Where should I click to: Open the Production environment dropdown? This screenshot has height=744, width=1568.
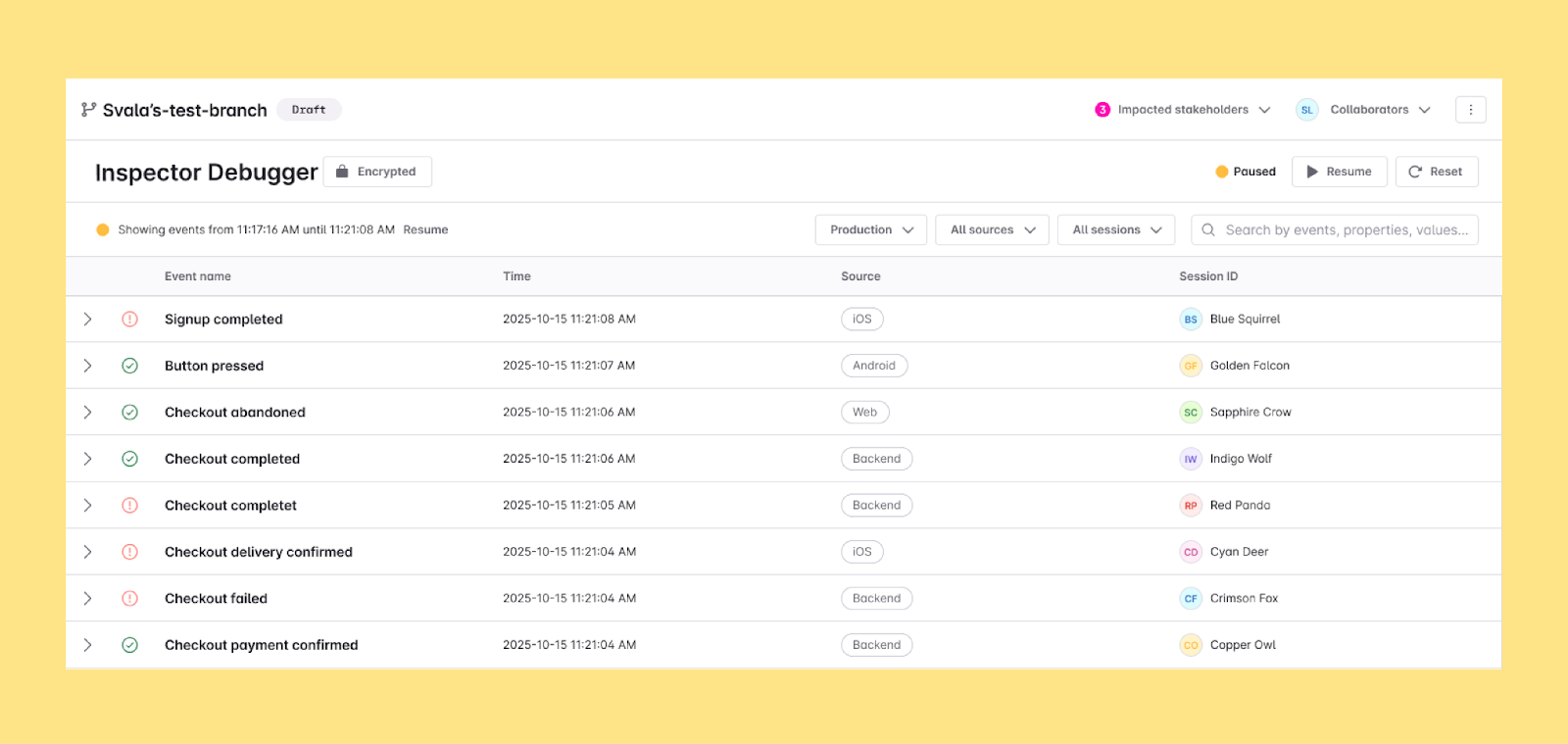[x=871, y=229]
